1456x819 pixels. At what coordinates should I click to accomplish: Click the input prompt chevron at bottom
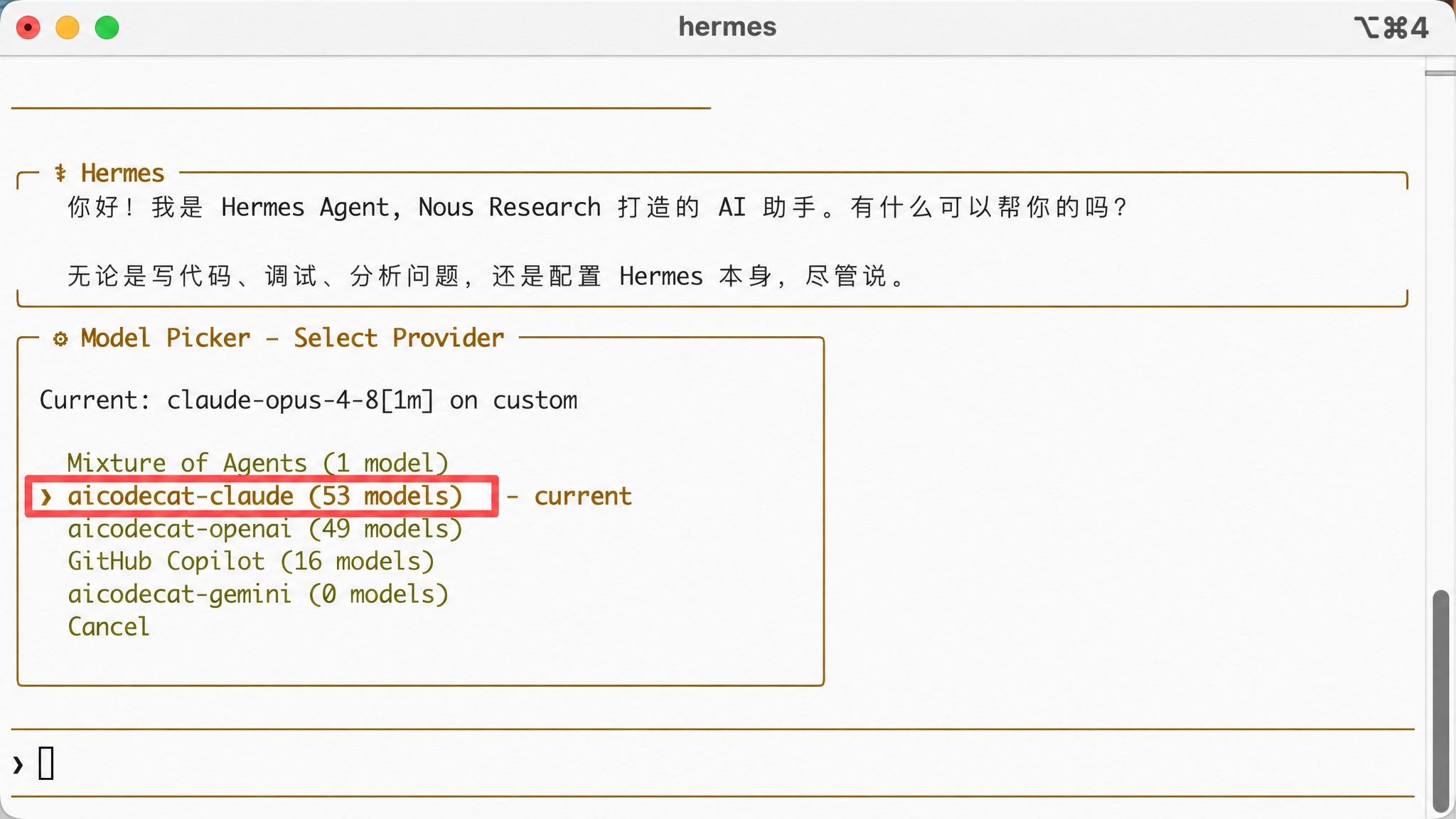[18, 765]
